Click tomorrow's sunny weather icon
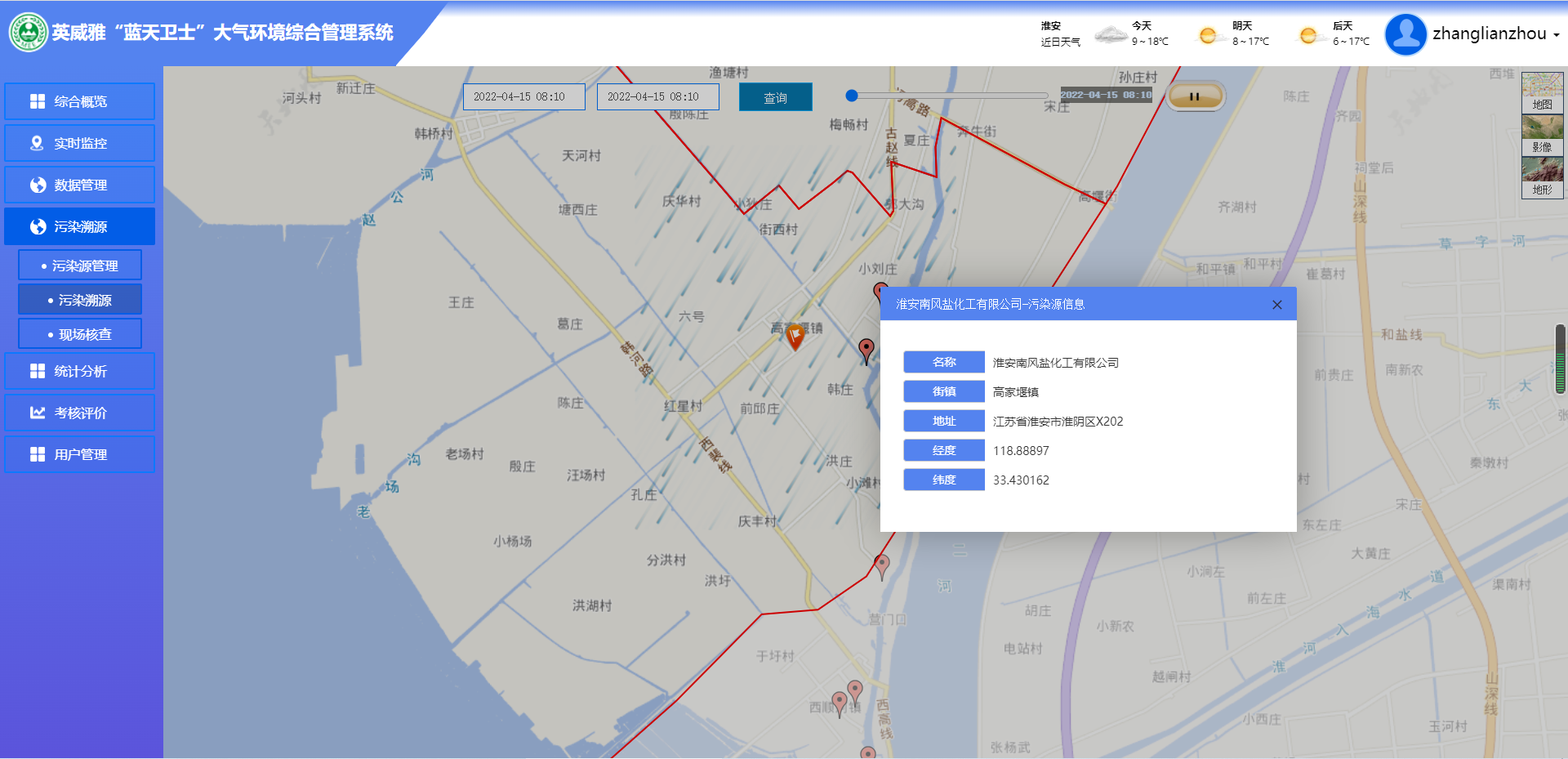 1209,35
